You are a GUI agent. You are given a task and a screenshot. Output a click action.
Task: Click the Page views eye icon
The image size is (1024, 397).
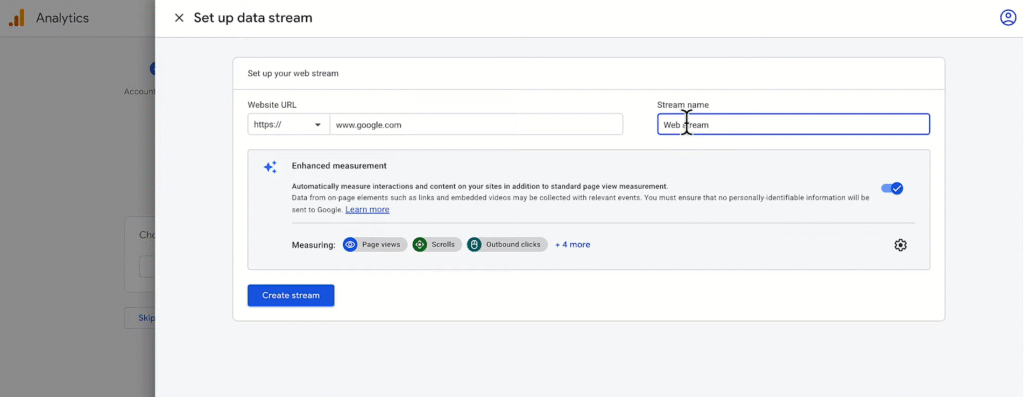click(x=350, y=245)
